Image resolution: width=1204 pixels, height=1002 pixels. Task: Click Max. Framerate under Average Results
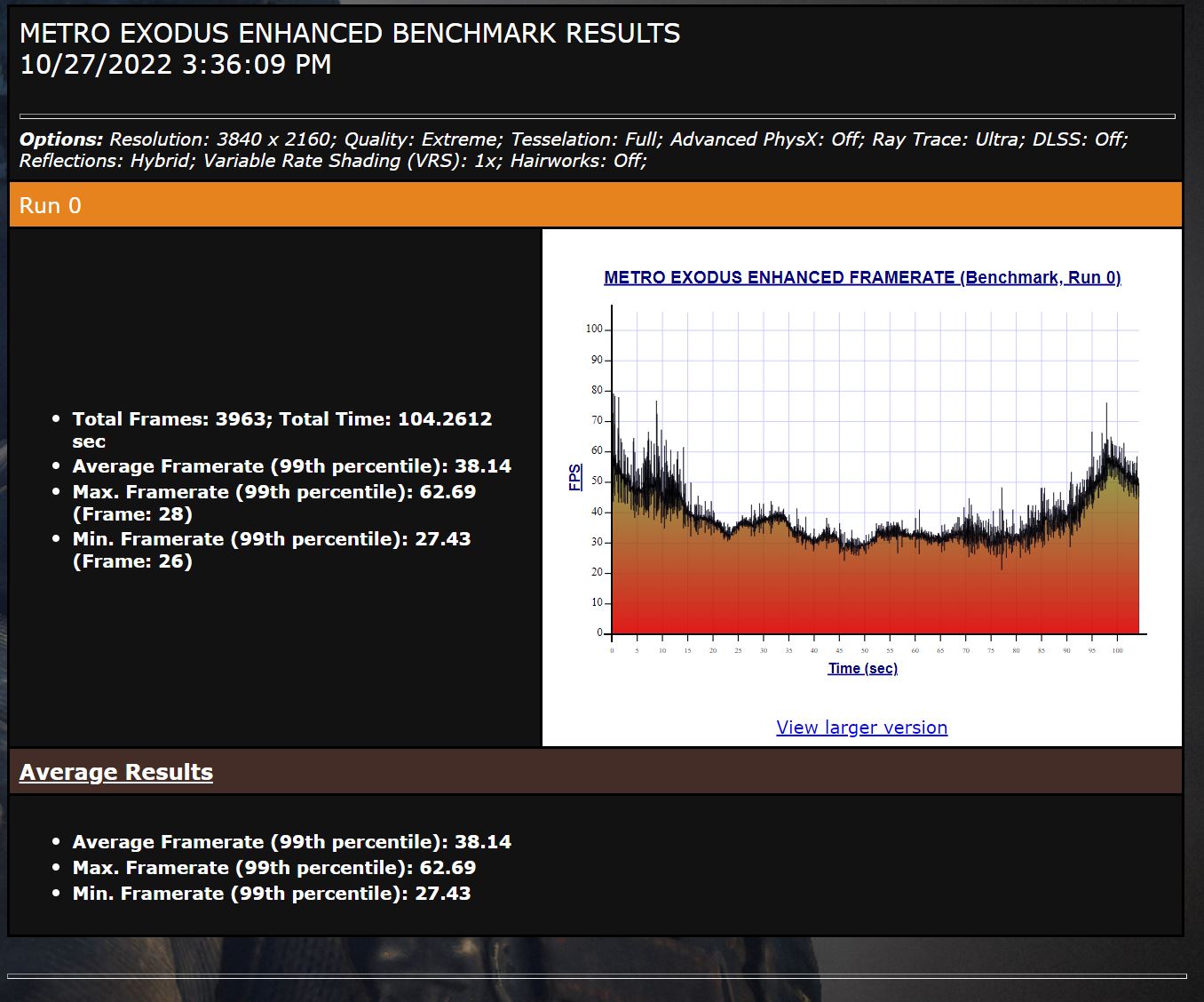pyautogui.click(x=273, y=868)
